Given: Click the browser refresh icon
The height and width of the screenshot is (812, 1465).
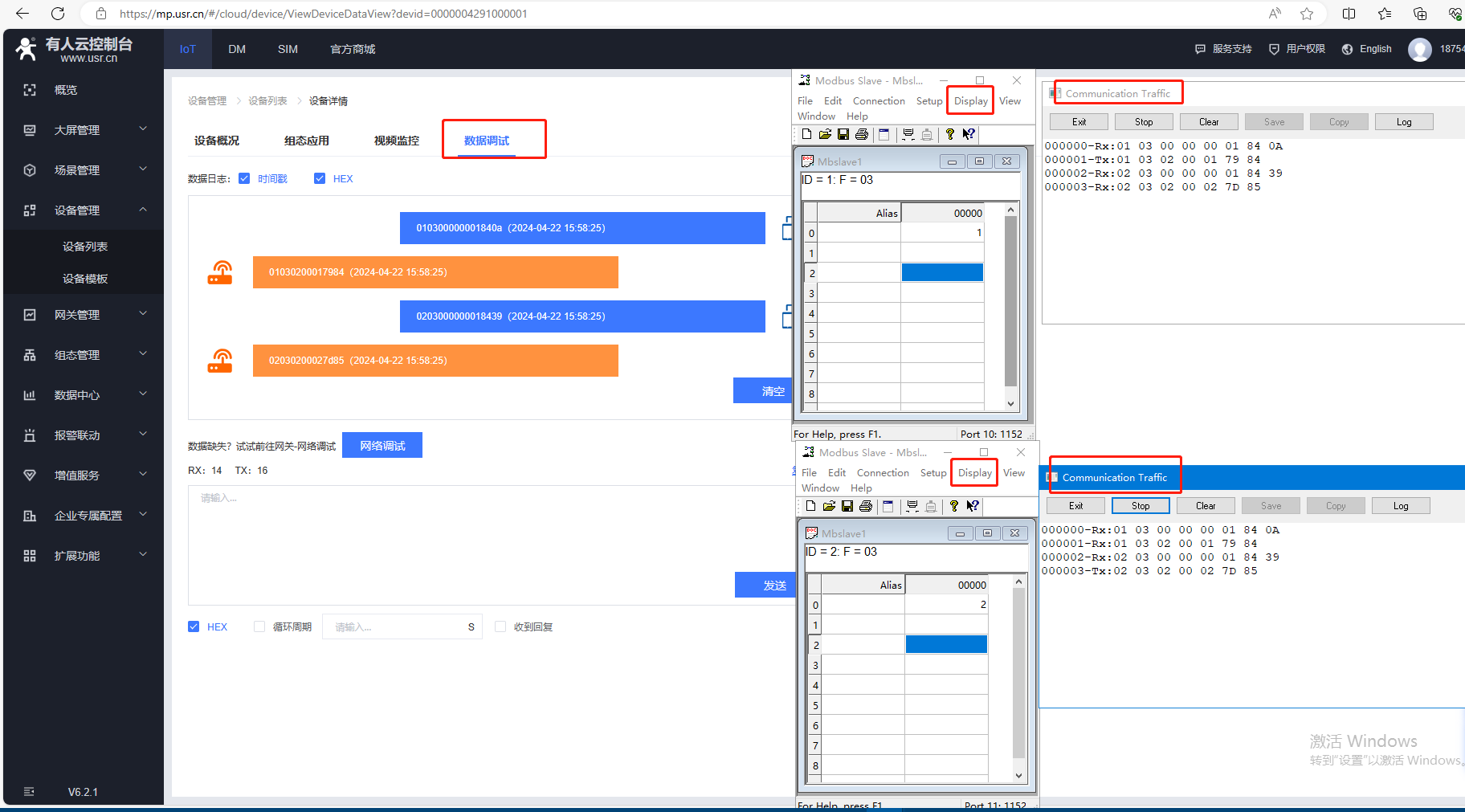Looking at the screenshot, I should pos(58,14).
